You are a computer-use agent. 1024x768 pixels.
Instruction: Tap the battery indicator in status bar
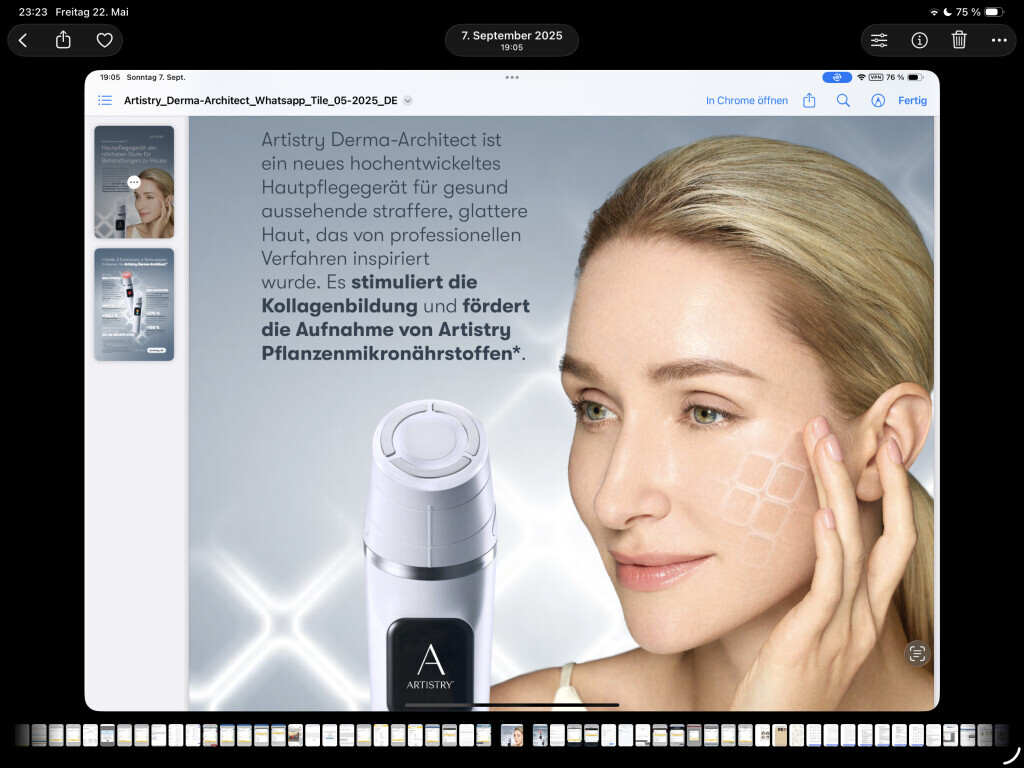click(x=993, y=12)
